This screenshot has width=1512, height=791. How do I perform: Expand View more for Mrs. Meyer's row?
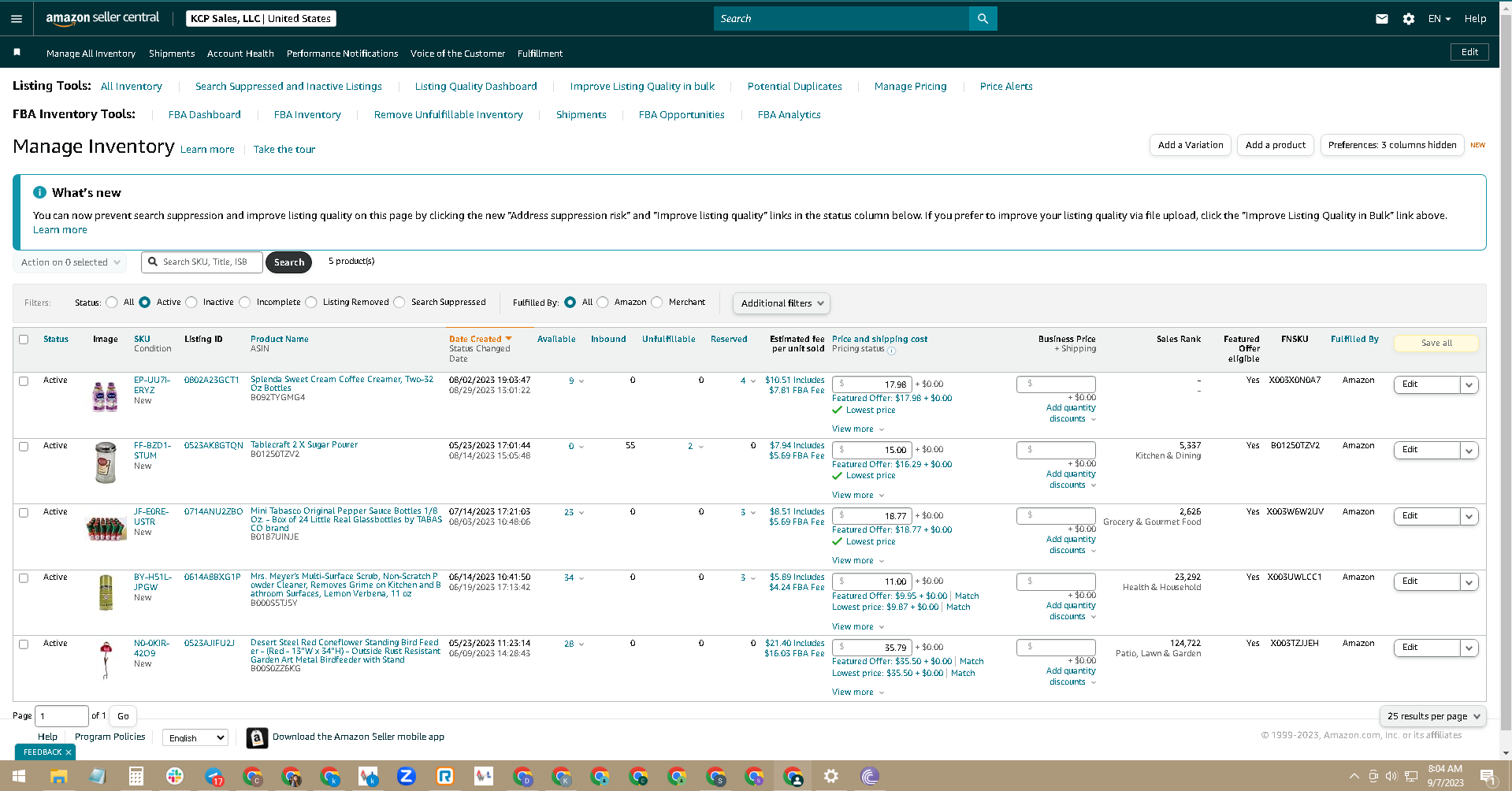click(857, 627)
